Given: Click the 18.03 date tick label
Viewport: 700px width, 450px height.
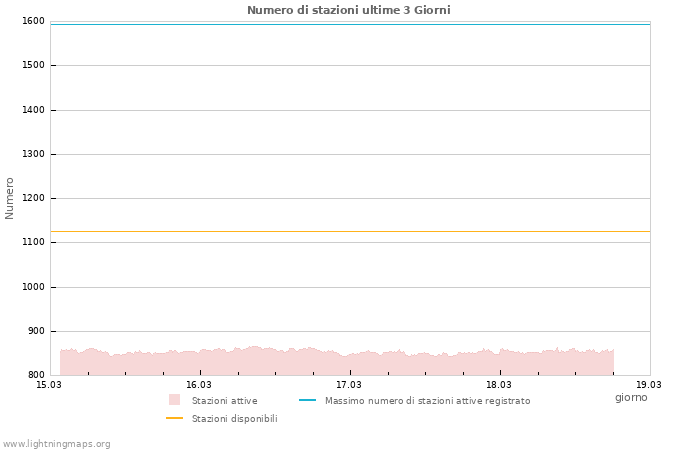Looking at the screenshot, I should click(498, 384).
